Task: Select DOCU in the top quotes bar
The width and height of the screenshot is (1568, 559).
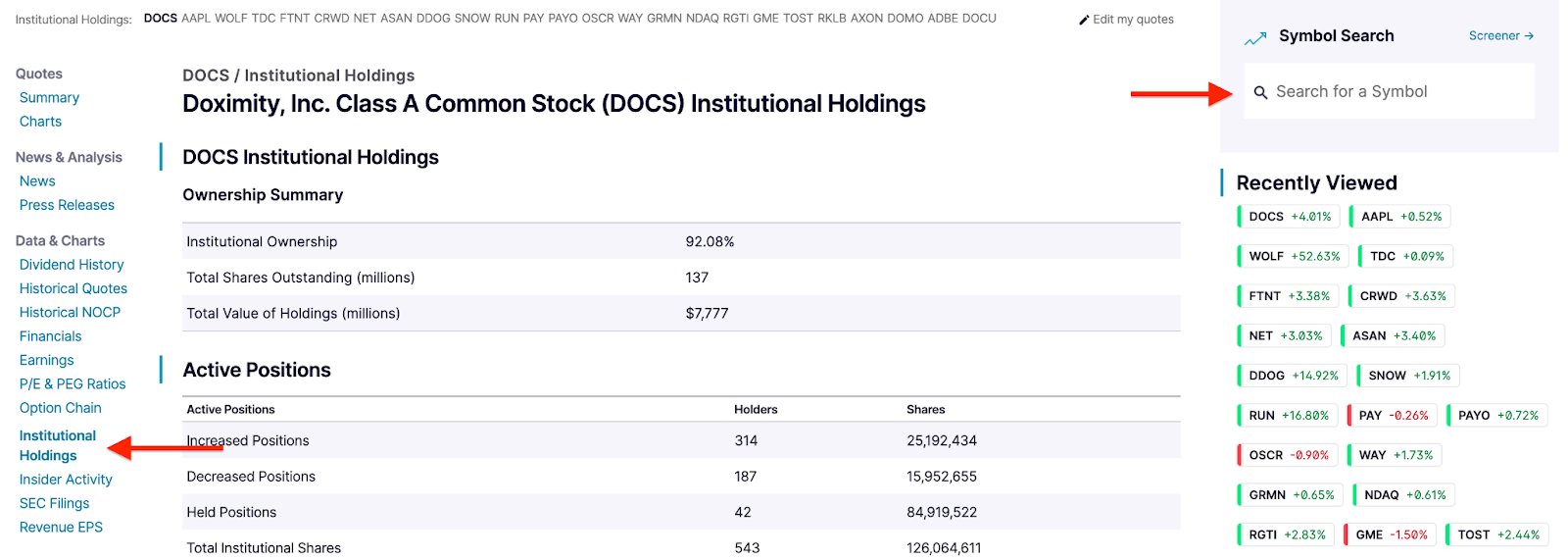Action: click(x=980, y=19)
